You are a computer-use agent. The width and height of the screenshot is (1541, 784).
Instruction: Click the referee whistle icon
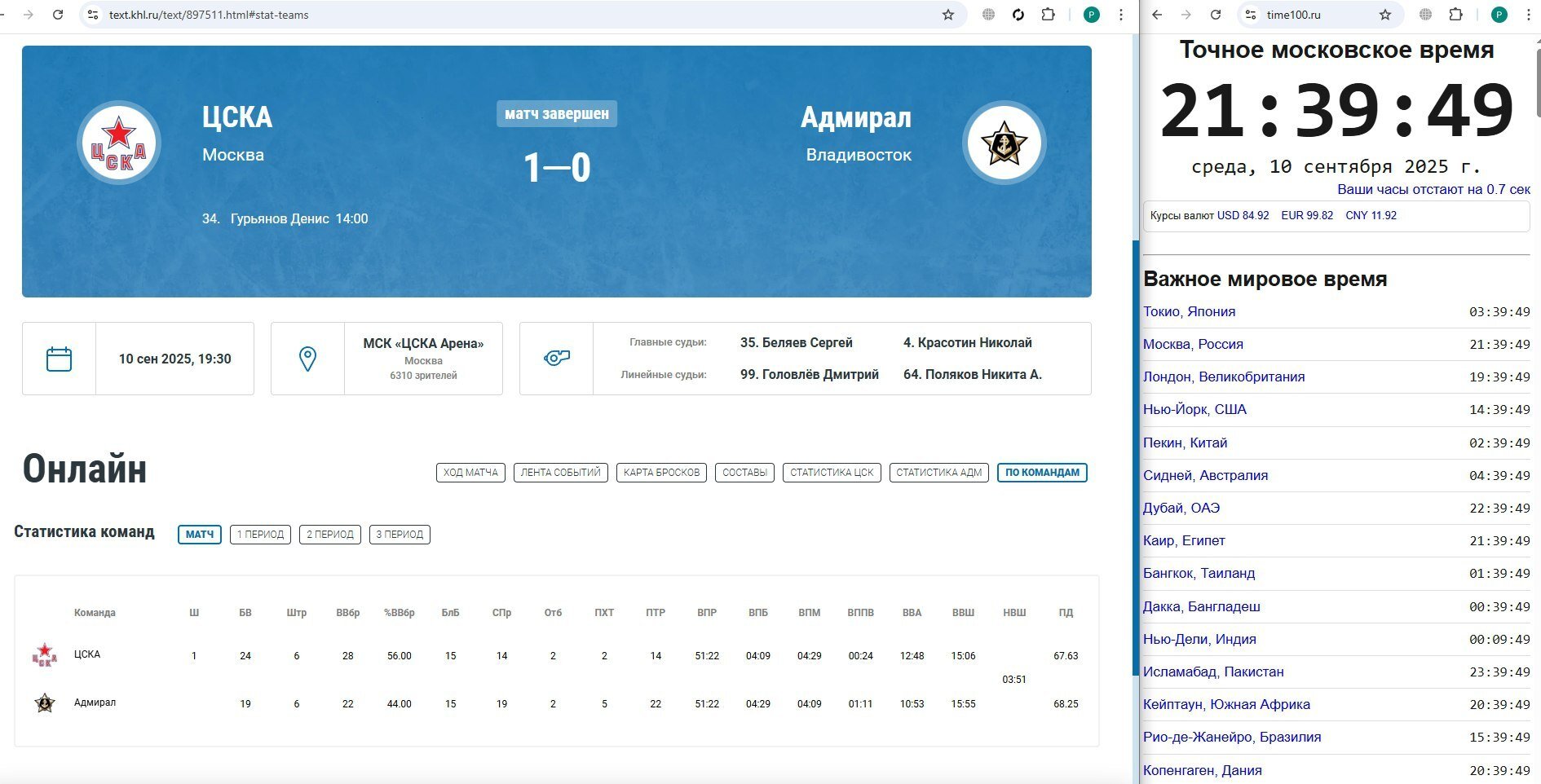pyautogui.click(x=556, y=359)
